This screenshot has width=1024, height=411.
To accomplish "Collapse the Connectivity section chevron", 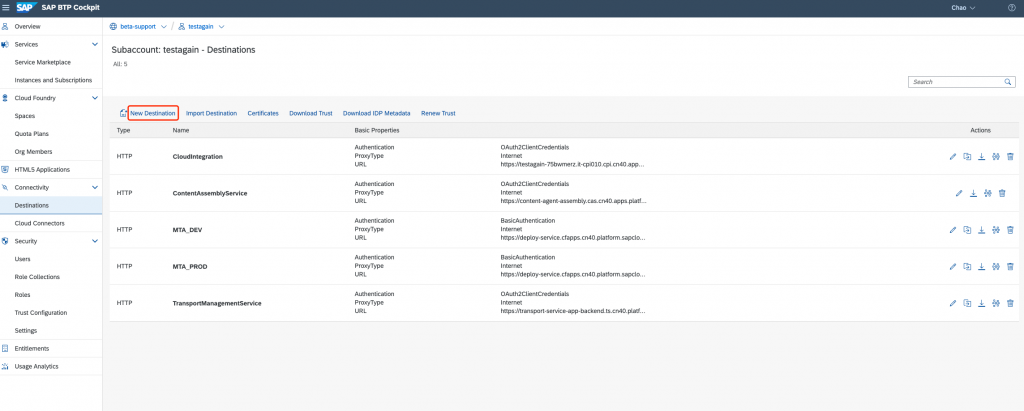I will tap(95, 188).
